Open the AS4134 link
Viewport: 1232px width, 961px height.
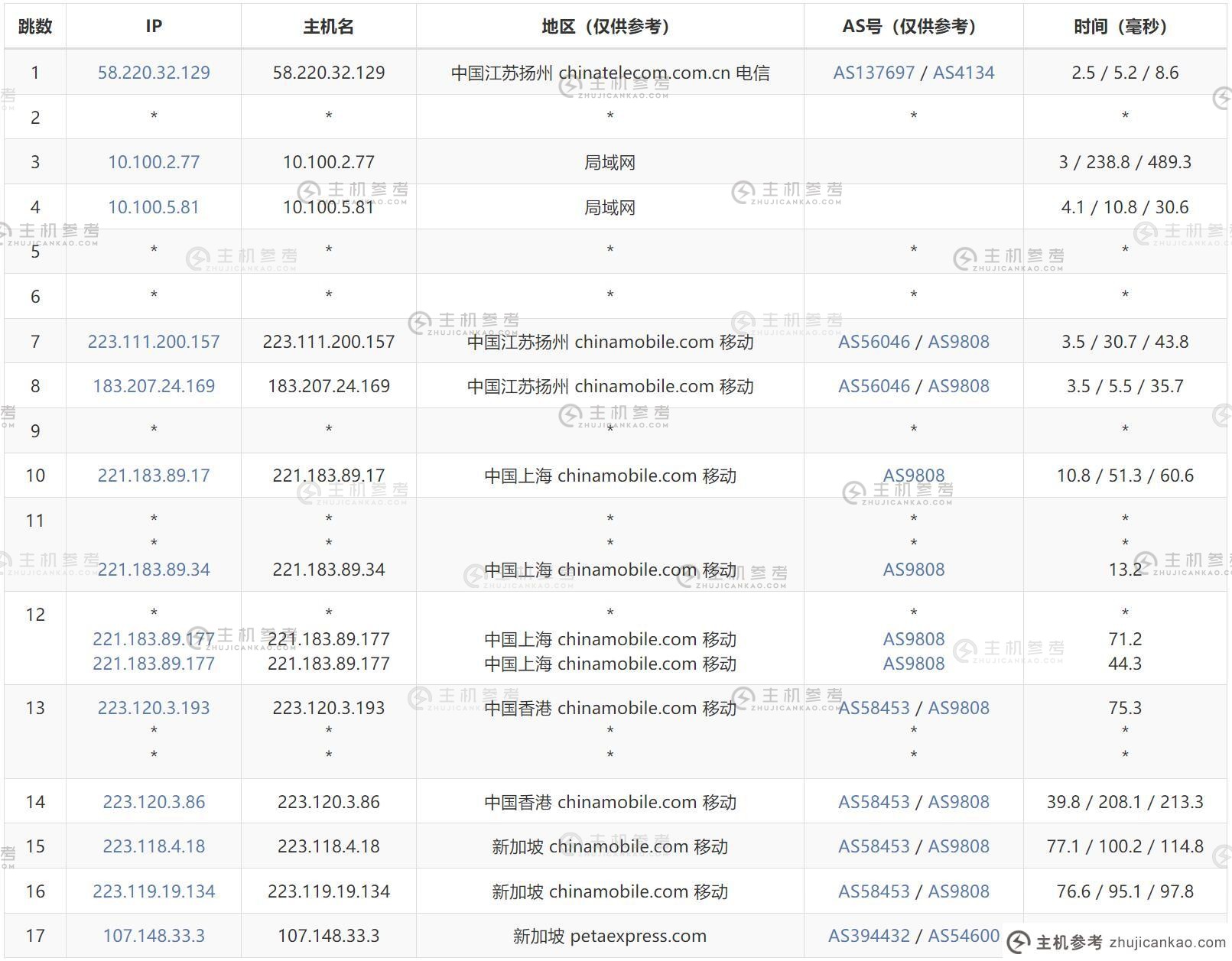[x=964, y=73]
